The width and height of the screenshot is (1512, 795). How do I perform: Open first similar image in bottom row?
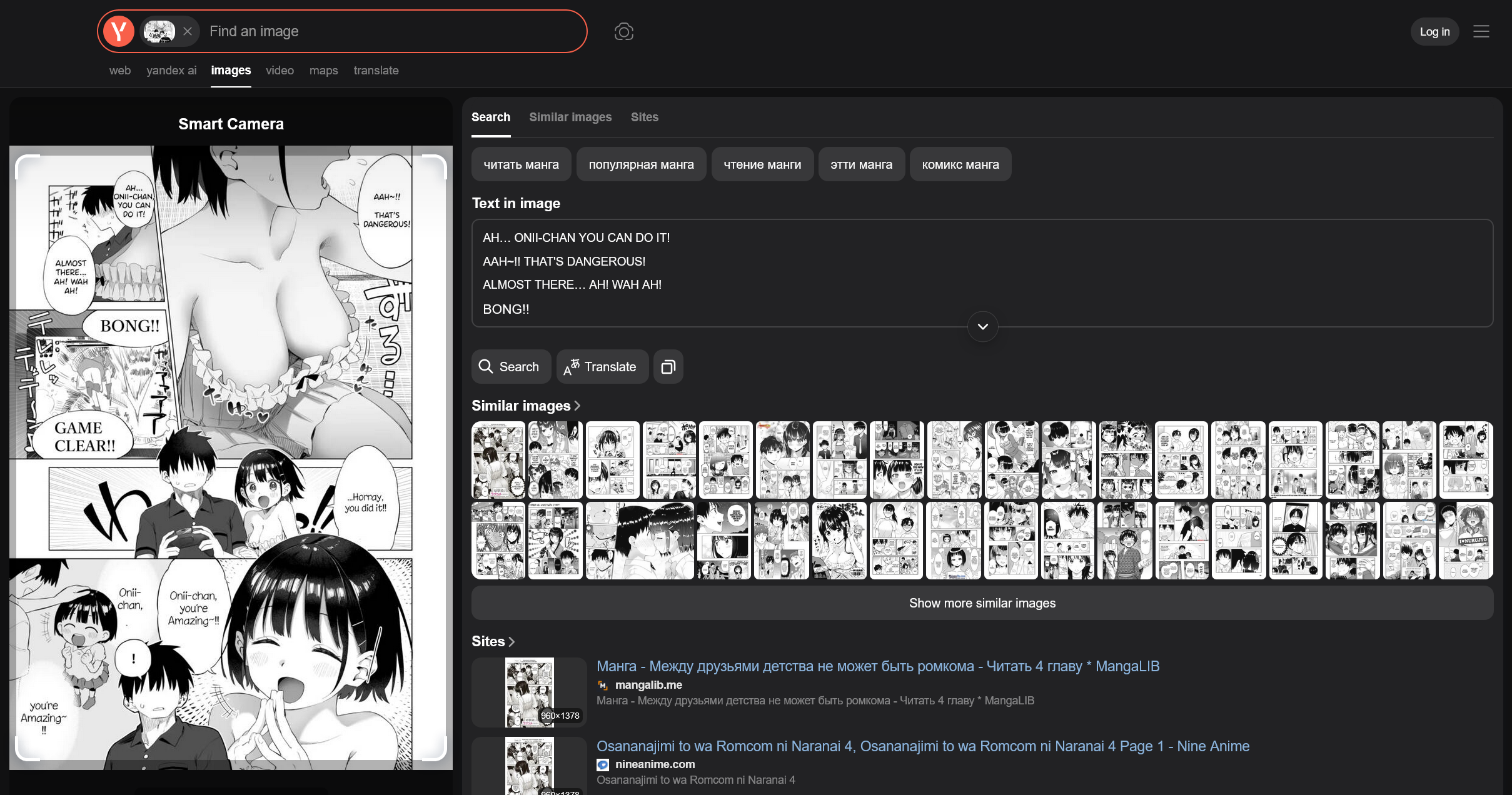tap(498, 541)
